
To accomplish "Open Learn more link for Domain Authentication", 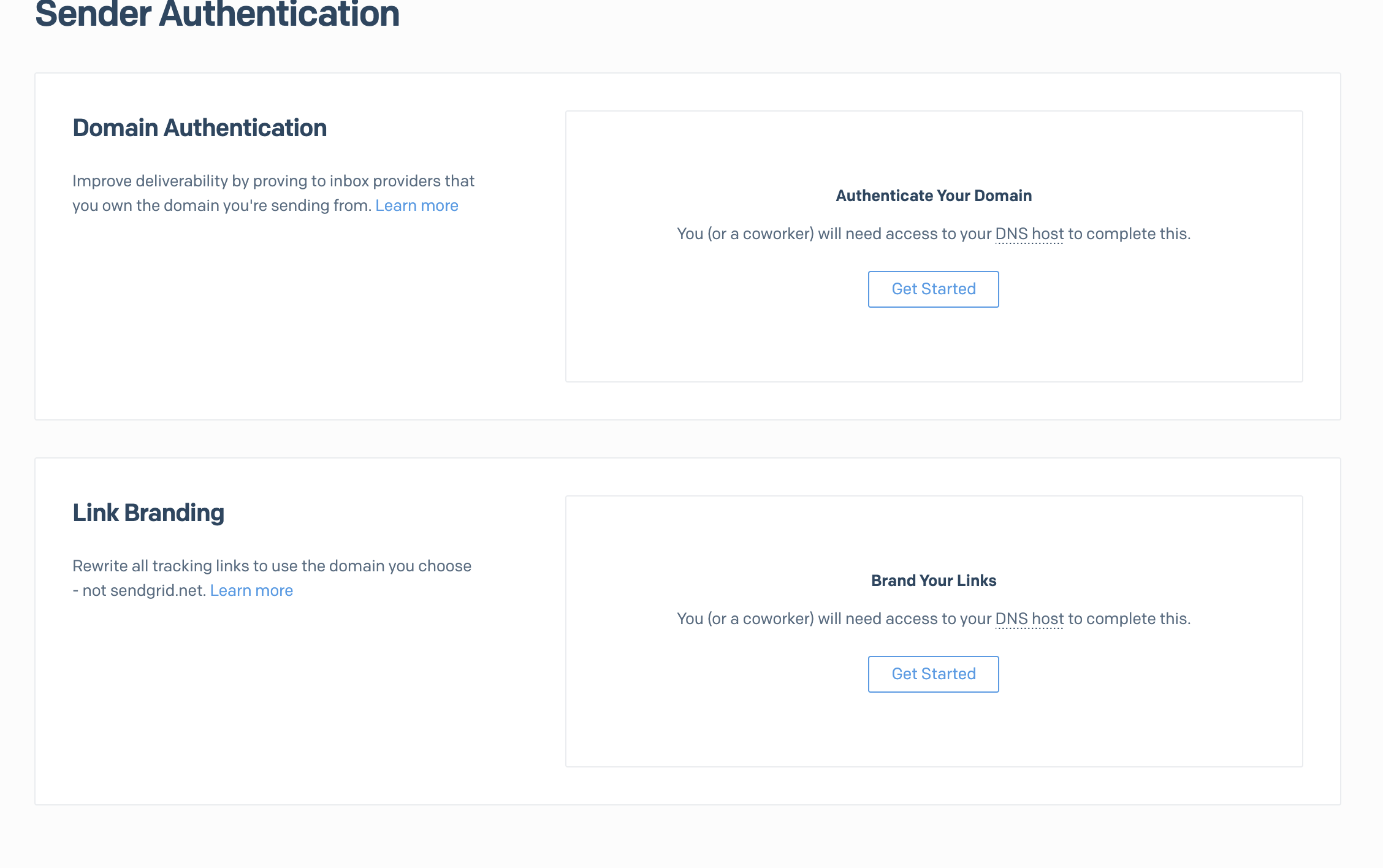I will click(417, 205).
